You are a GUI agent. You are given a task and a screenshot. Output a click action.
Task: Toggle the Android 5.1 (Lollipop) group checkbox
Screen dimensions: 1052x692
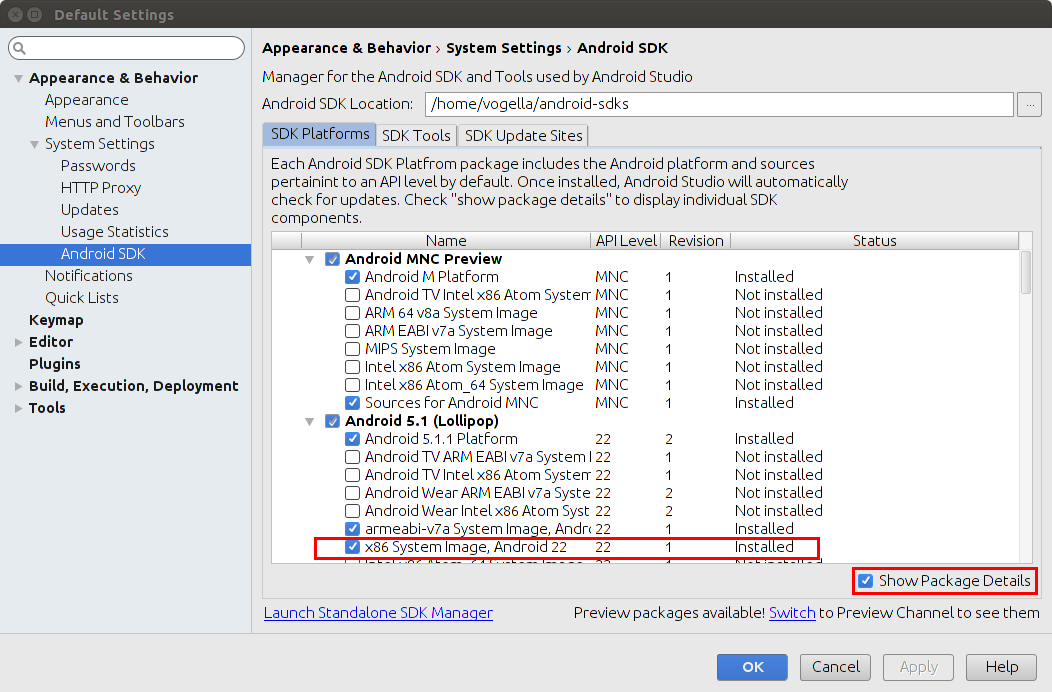332,421
